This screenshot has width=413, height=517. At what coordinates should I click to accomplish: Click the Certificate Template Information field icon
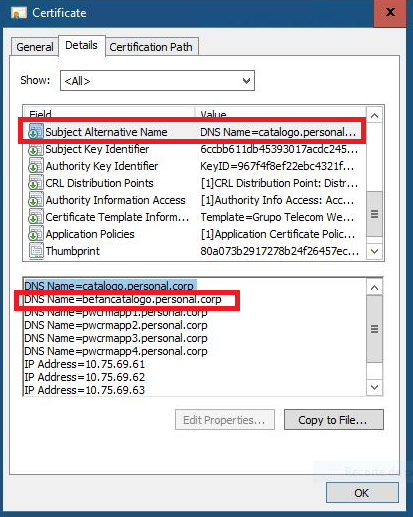pos(36,217)
